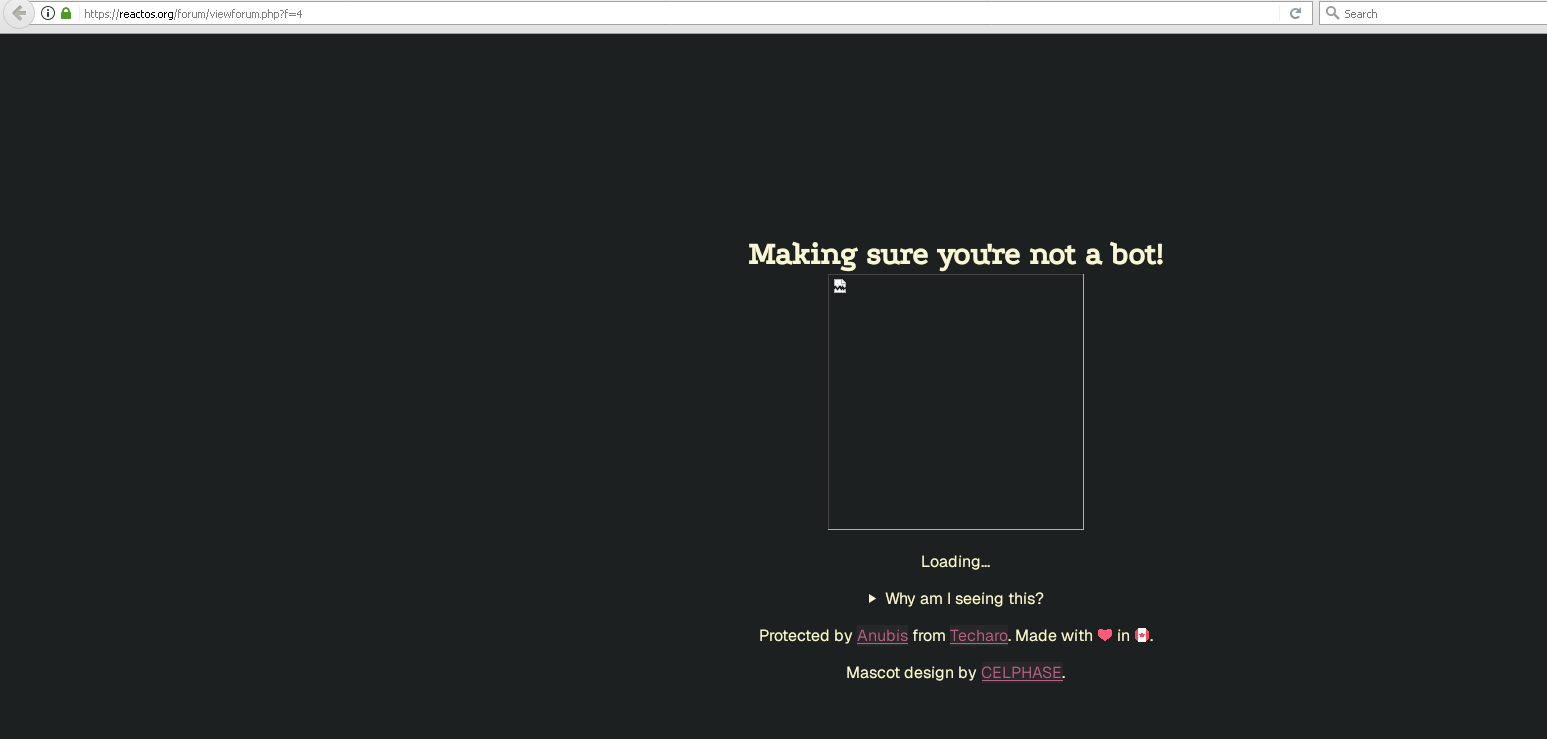
Task: Click the magnifier icon in the search box
Action: [1332, 13]
